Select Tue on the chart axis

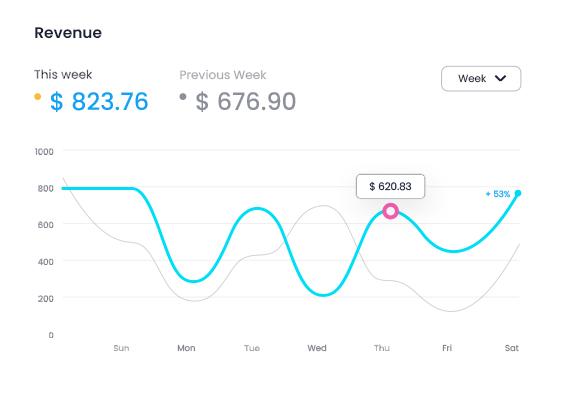(252, 348)
